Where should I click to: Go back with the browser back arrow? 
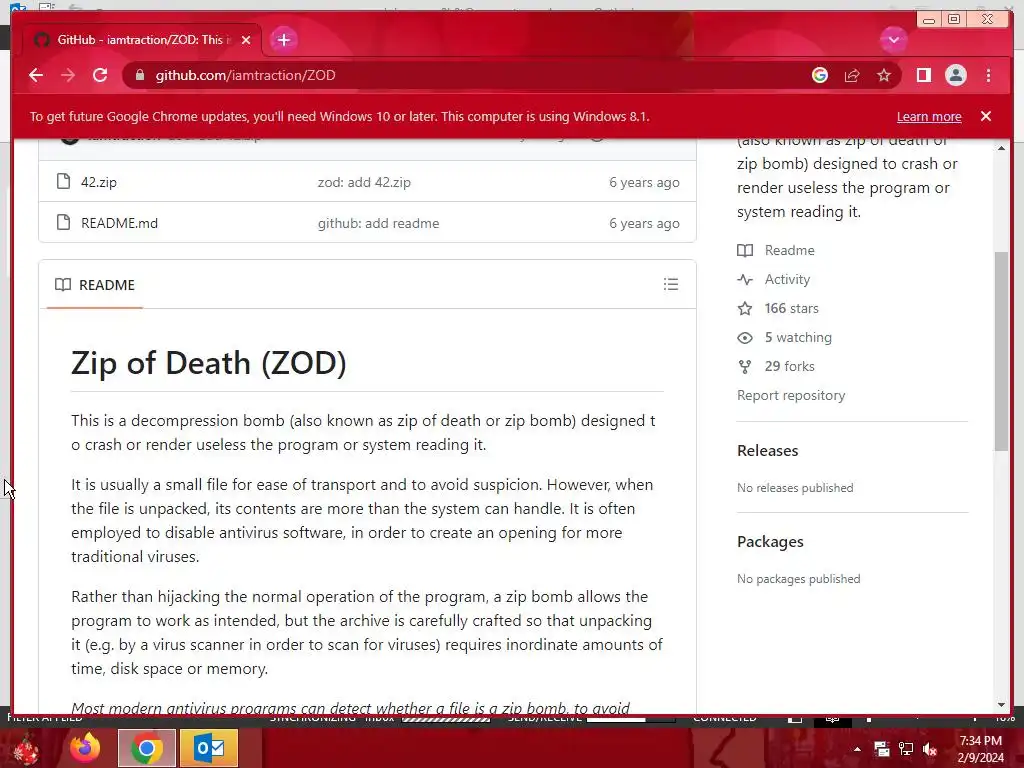click(36, 75)
